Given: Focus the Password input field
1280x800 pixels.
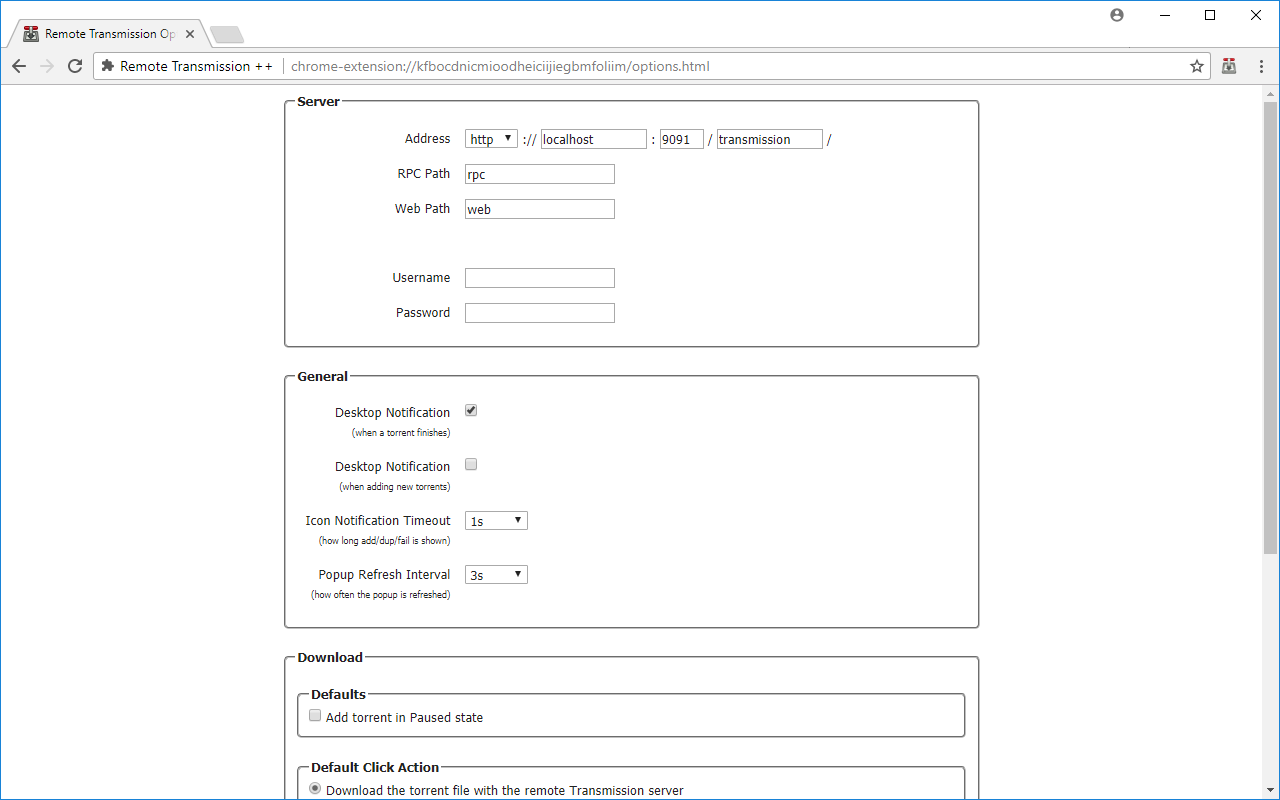Looking at the screenshot, I should [x=540, y=313].
